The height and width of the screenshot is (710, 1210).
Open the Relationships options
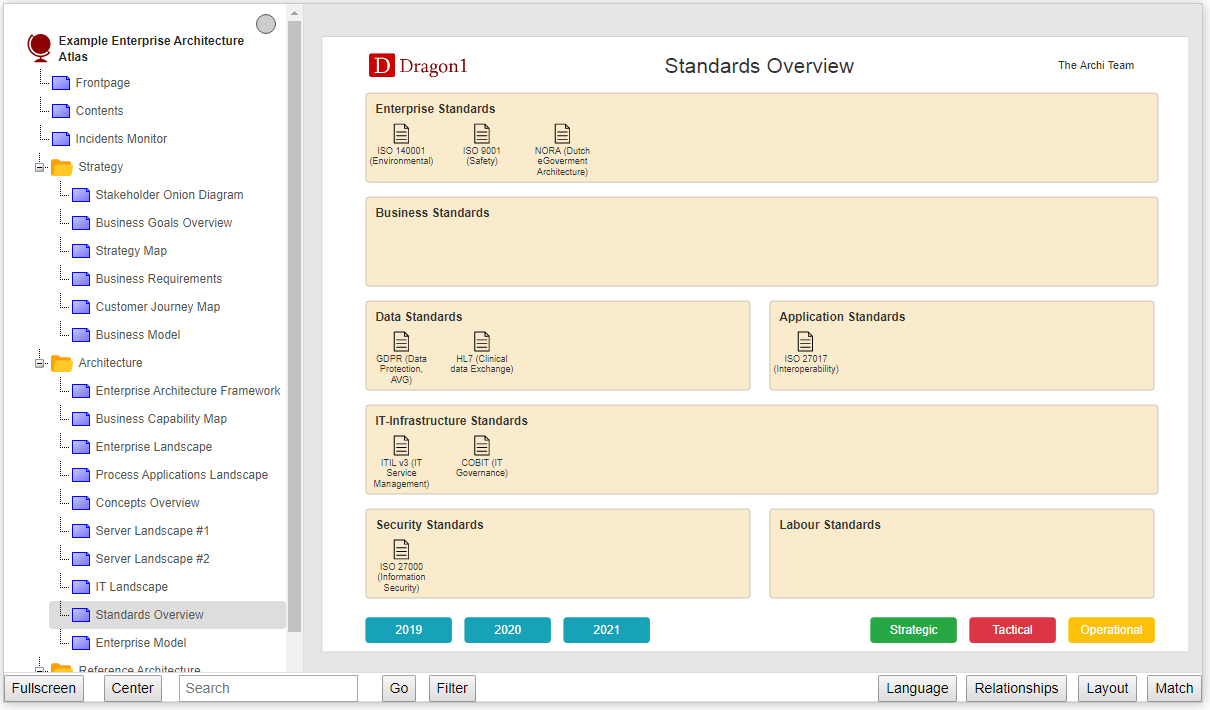(x=1016, y=688)
